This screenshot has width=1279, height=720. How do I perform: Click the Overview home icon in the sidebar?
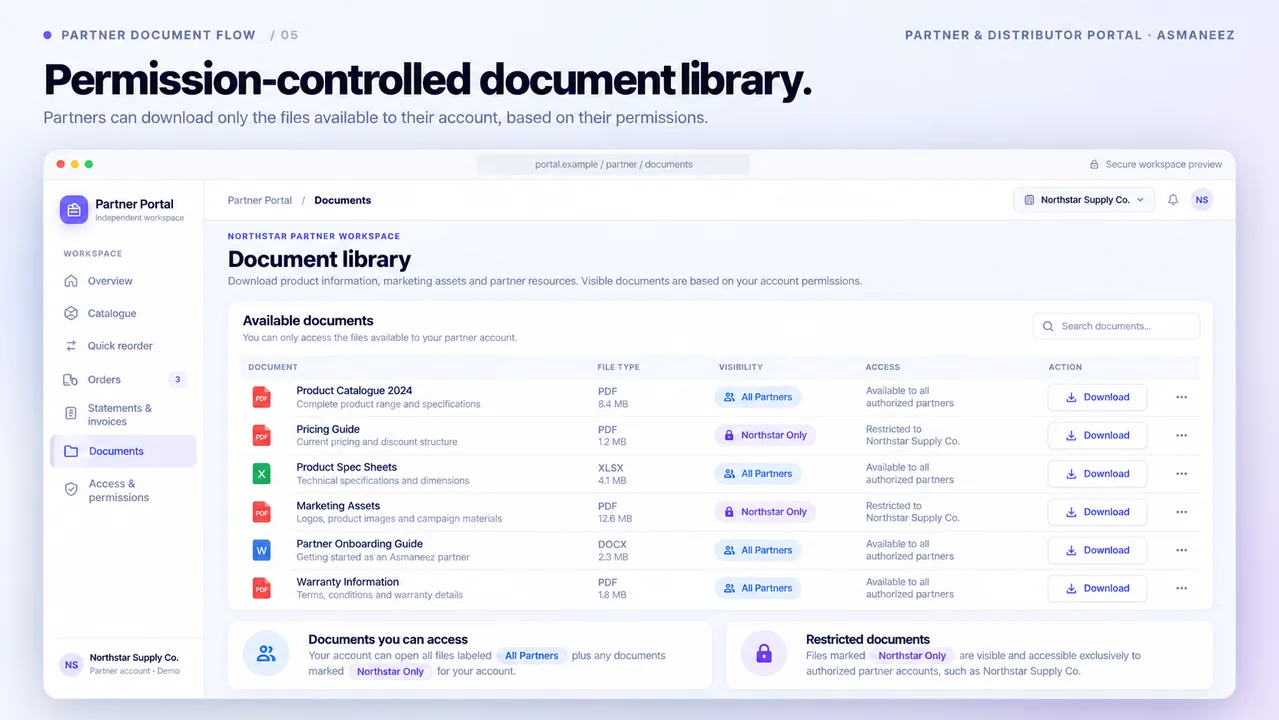71,281
